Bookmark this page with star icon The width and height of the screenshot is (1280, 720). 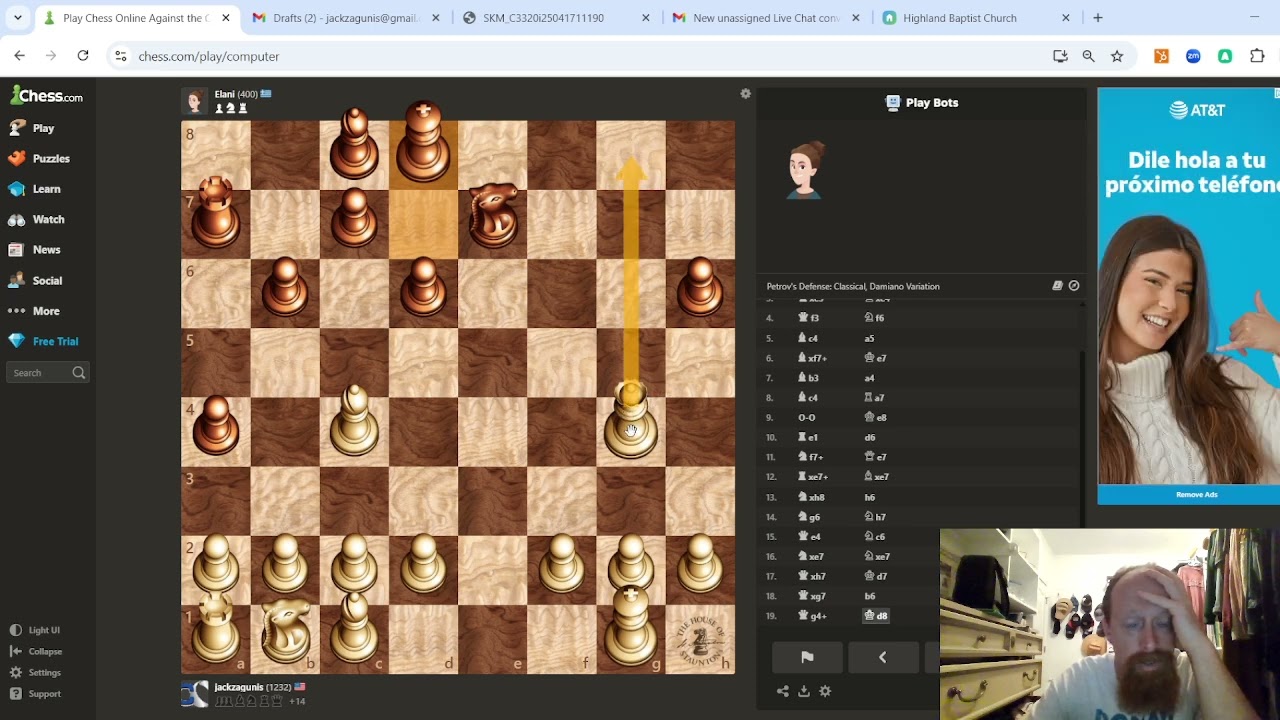click(x=1117, y=56)
